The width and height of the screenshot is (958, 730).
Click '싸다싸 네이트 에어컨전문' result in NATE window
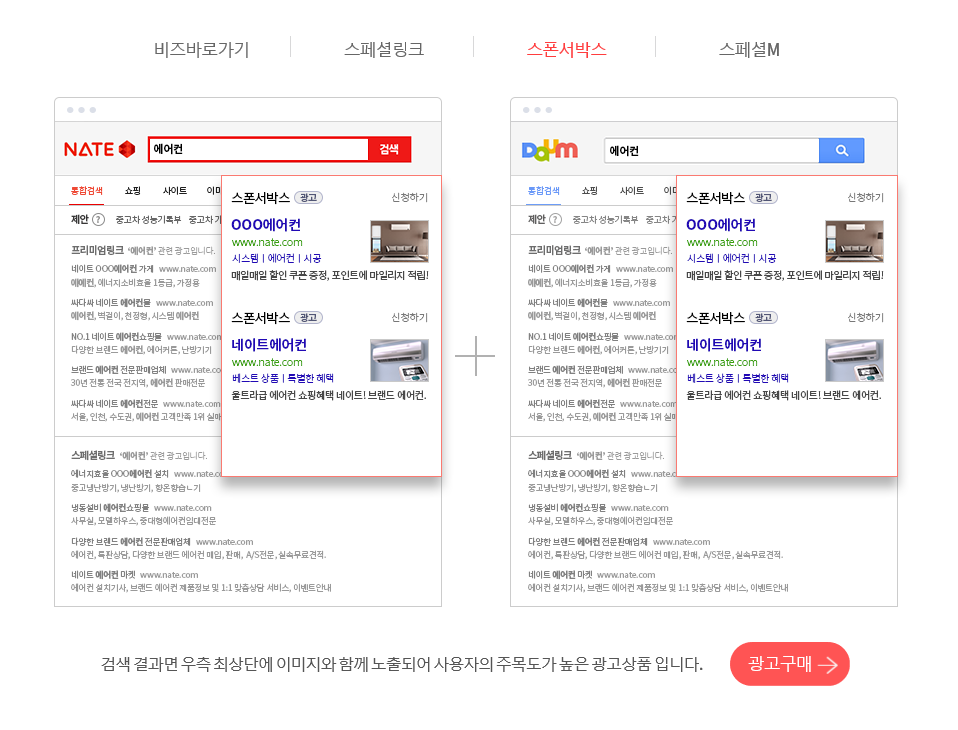(x=114, y=404)
